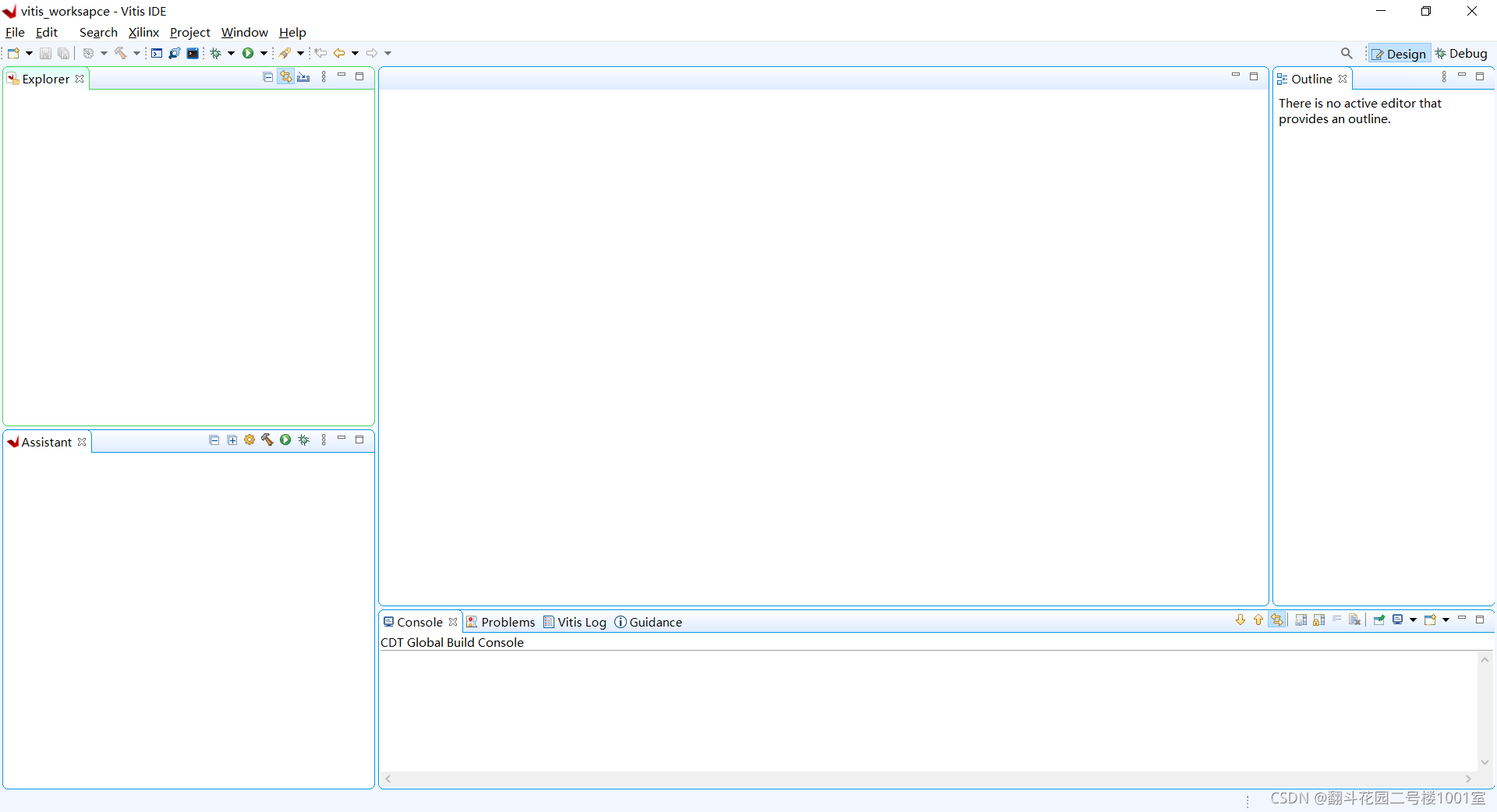Click the Console Next down-arrow icon
The height and width of the screenshot is (812, 1497).
click(x=1240, y=620)
